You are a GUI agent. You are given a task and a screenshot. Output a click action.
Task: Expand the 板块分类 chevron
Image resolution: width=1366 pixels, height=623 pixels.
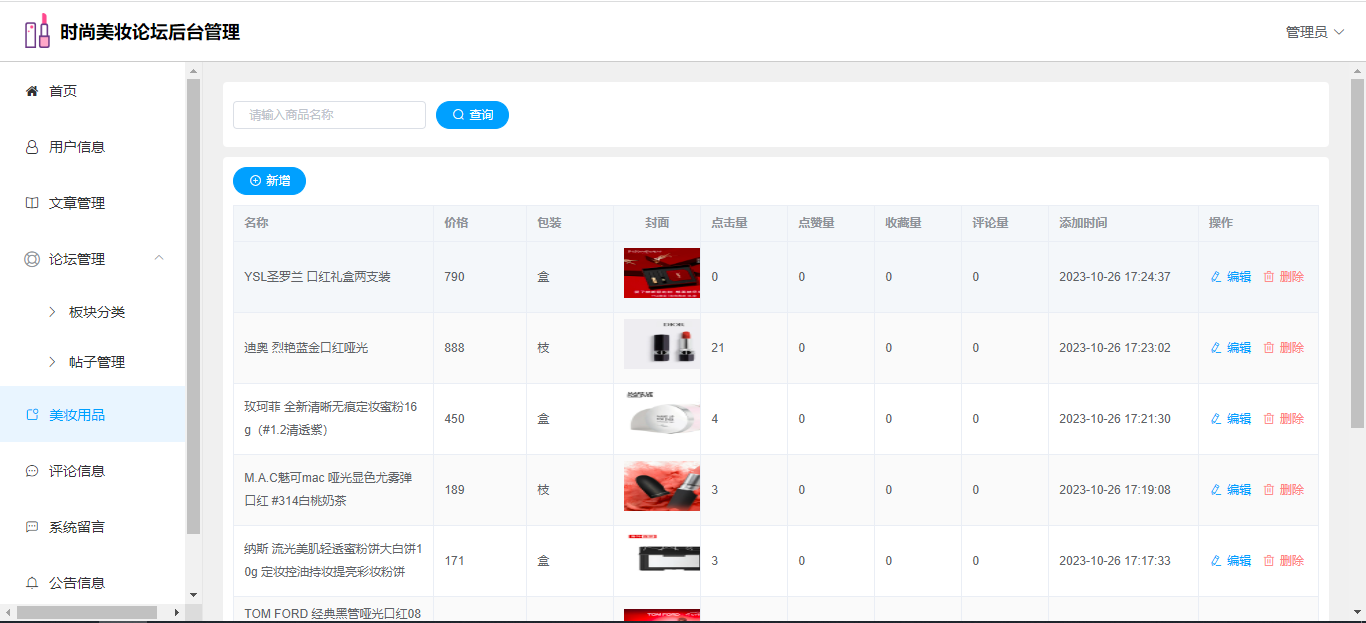click(52, 312)
